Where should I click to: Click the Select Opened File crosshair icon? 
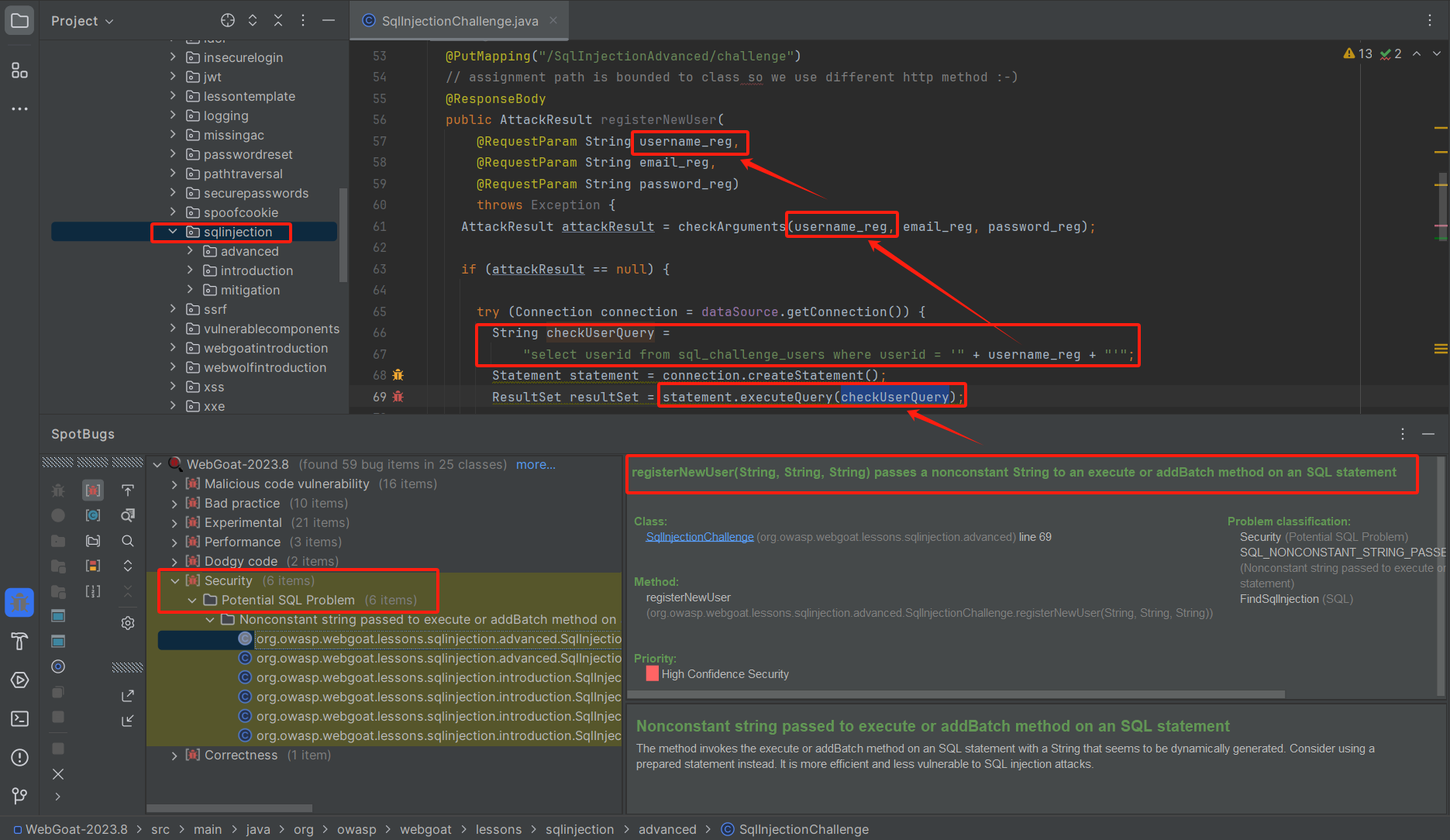[x=227, y=20]
